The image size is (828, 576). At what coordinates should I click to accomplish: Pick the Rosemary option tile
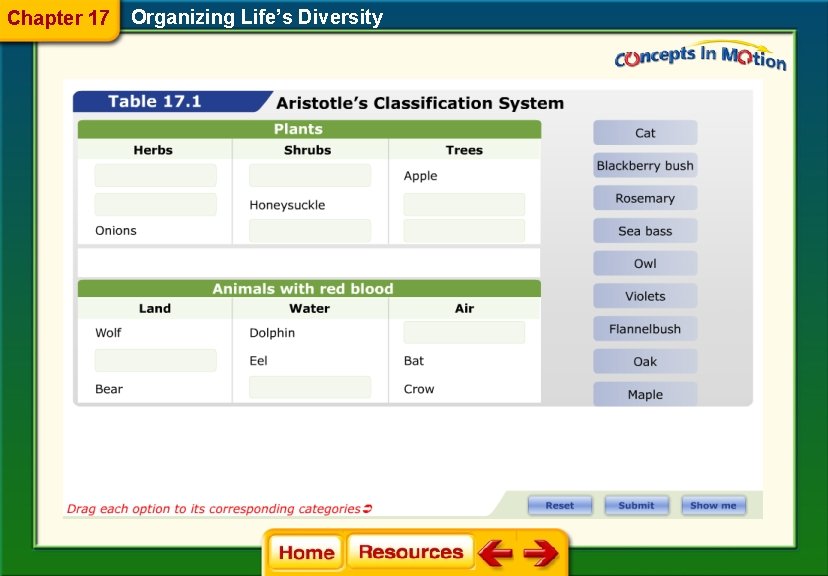pyautogui.click(x=645, y=198)
